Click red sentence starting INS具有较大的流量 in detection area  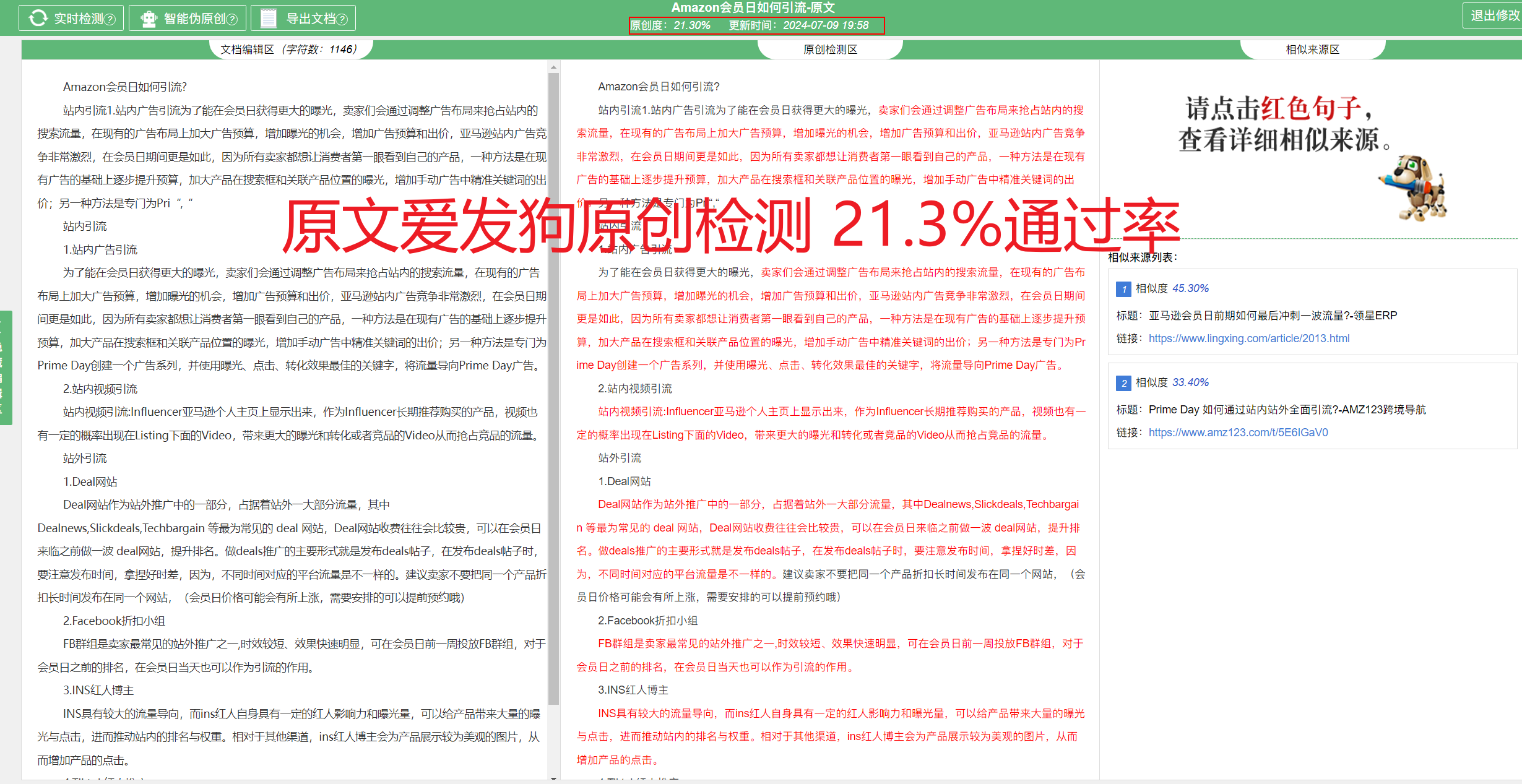click(x=831, y=736)
